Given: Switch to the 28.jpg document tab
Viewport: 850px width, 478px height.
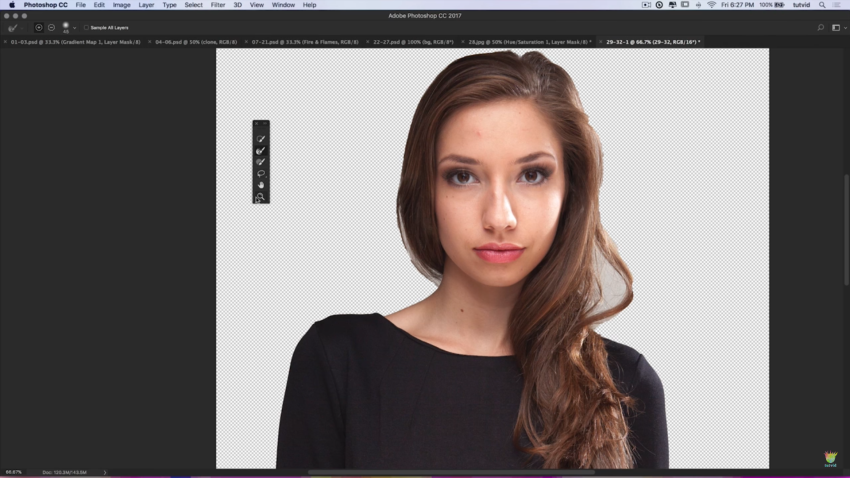Looking at the screenshot, I should coord(530,42).
